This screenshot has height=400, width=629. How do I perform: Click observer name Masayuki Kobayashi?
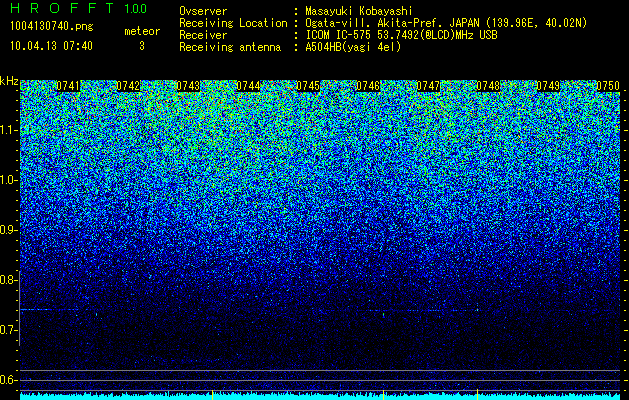click(359, 11)
